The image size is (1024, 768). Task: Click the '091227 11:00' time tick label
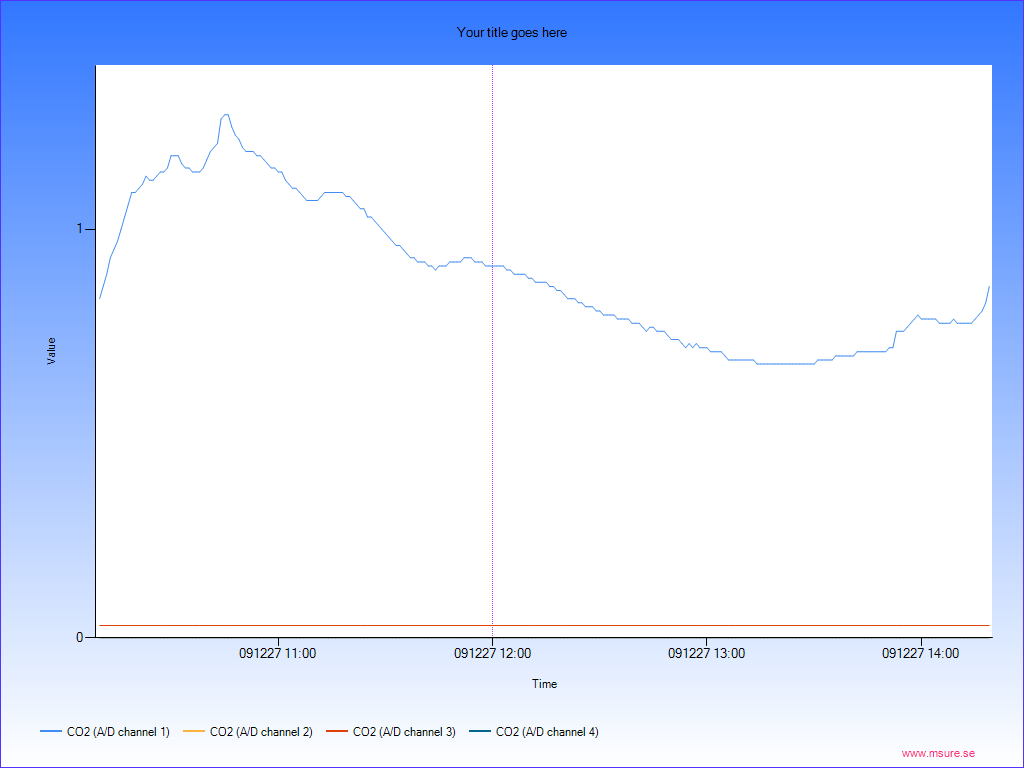pos(277,653)
